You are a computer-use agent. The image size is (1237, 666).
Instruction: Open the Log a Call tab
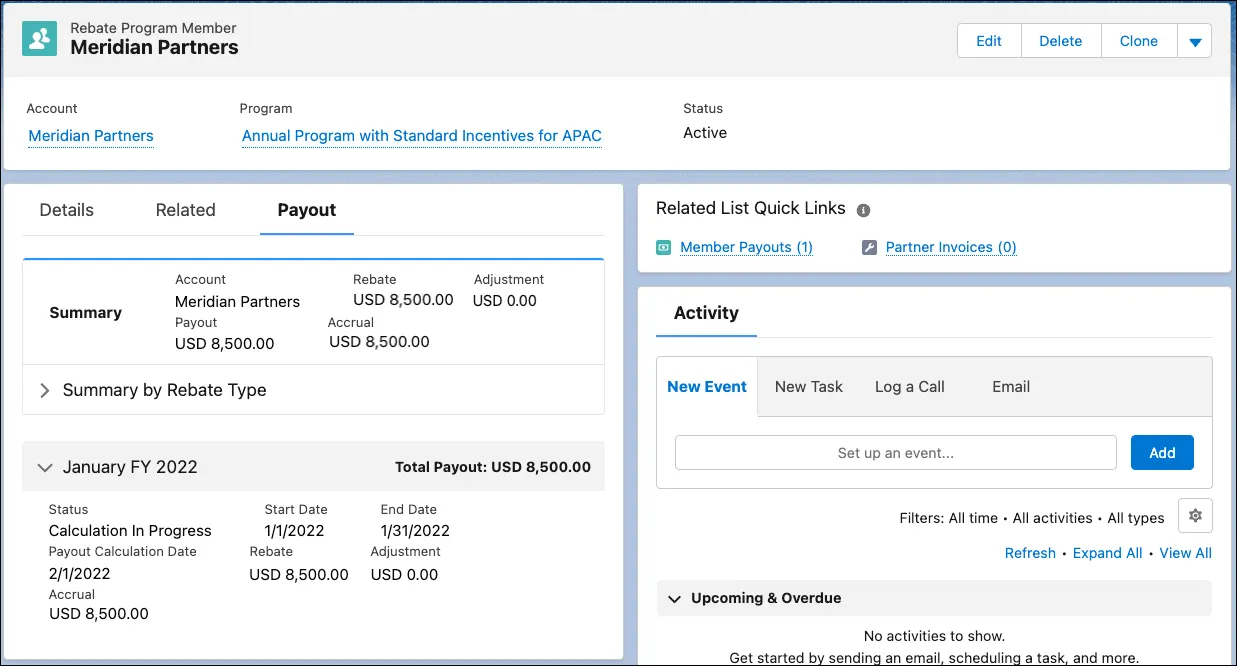point(910,387)
